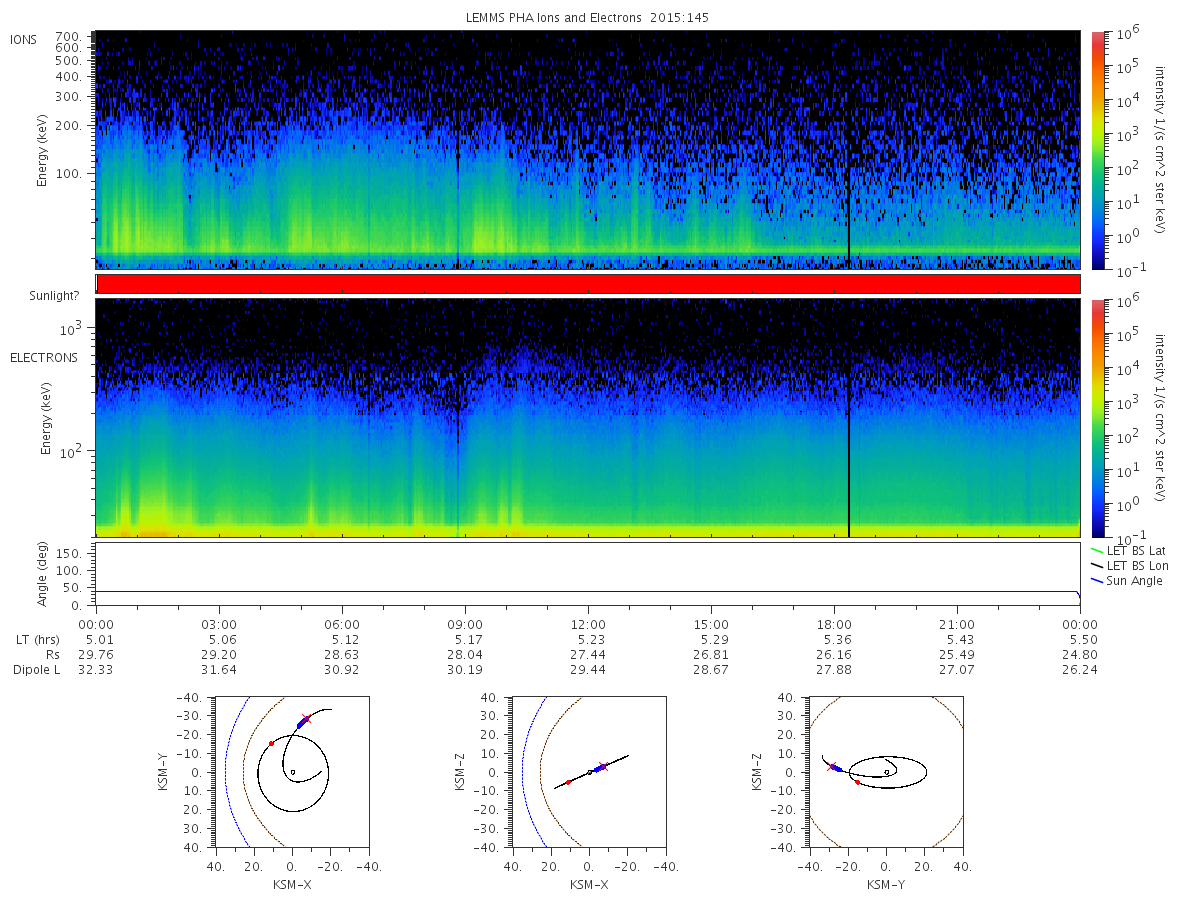Viewport: 1200px width, 900px height.
Task: Select the Rs value '24.80'
Action: (1080, 654)
